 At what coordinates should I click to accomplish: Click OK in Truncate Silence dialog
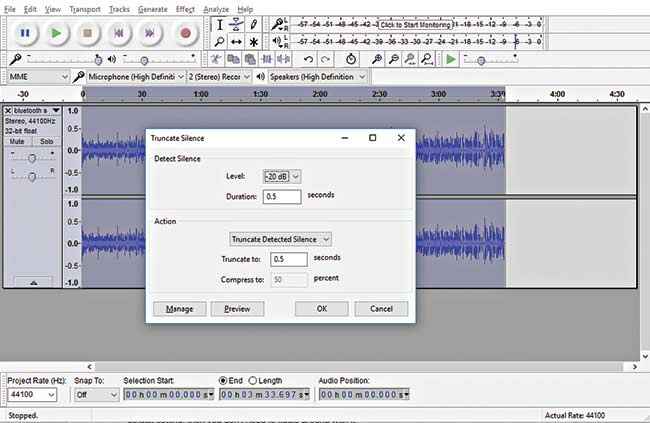point(322,309)
